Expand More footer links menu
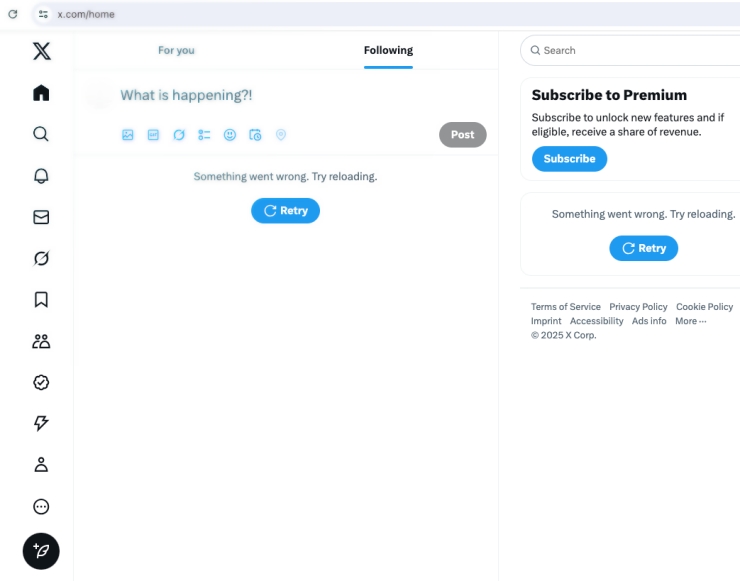740x581 pixels. click(x=690, y=321)
